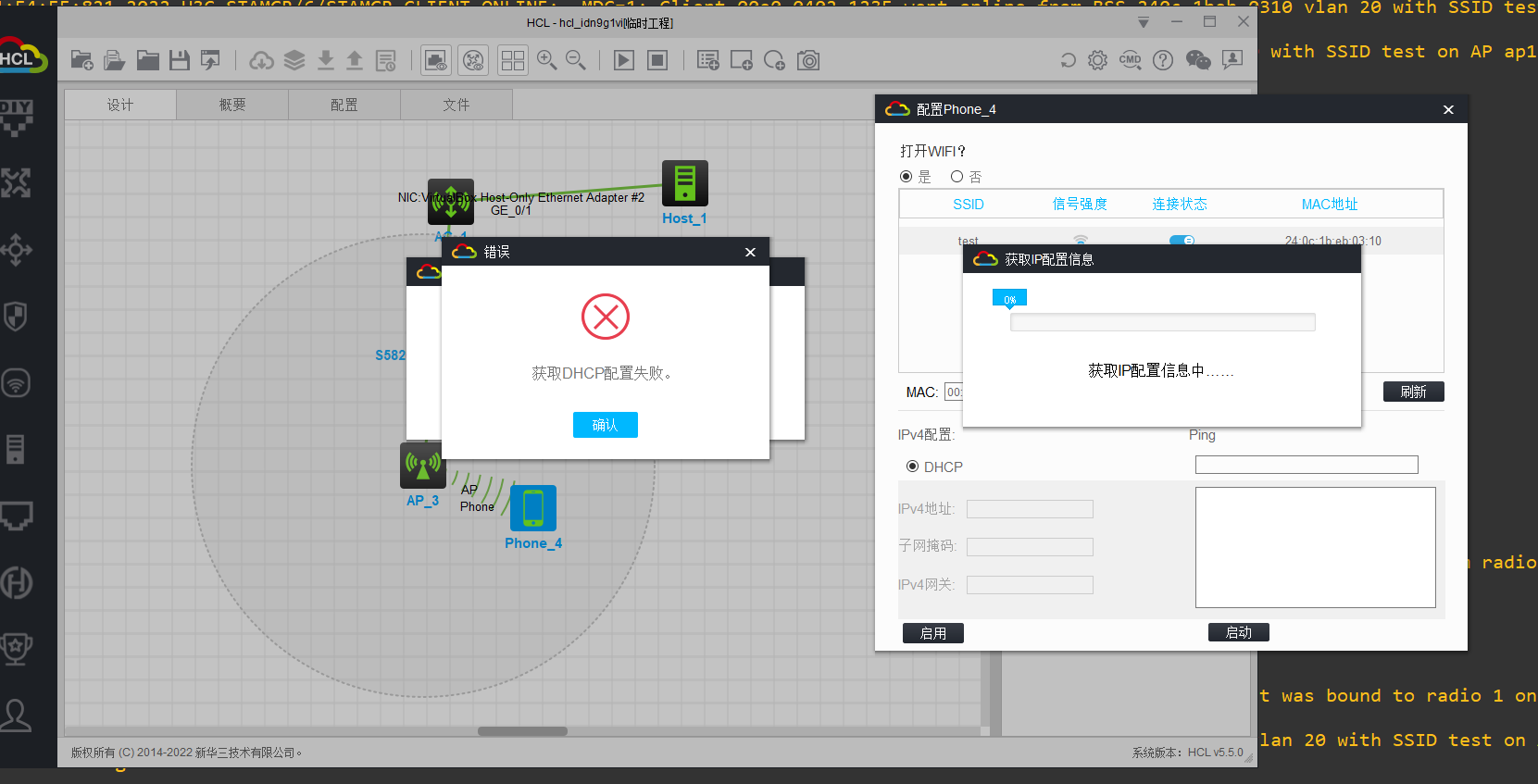Select the 否 radio to turn off WIFI
Screen dimensions: 1538x784
pyautogui.click(x=957, y=177)
